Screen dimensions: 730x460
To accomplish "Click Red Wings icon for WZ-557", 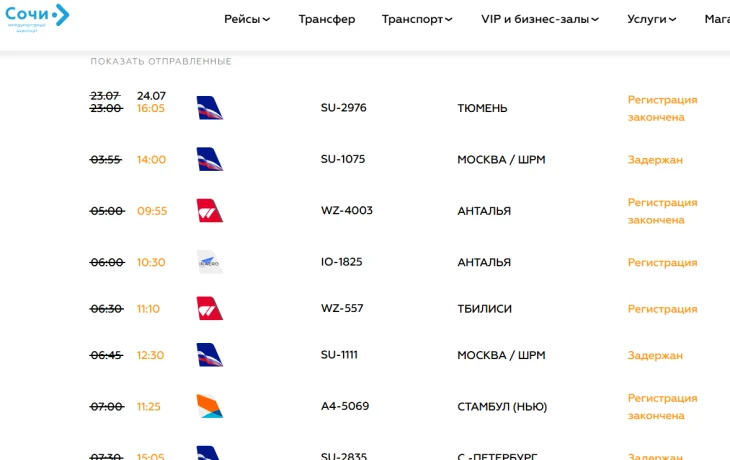I will point(210,308).
